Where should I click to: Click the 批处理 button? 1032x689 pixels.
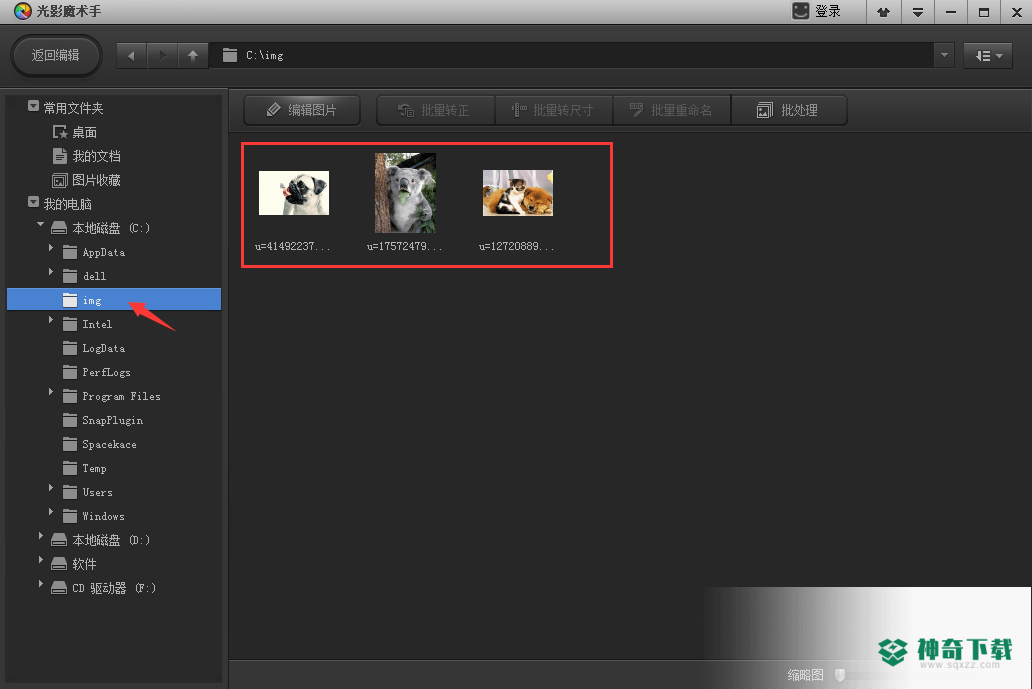click(788, 110)
